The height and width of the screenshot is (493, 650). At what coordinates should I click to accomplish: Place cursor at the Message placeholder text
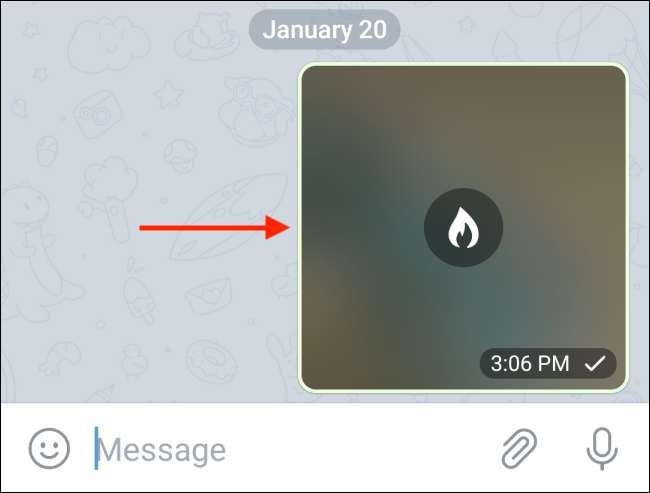pos(162,450)
